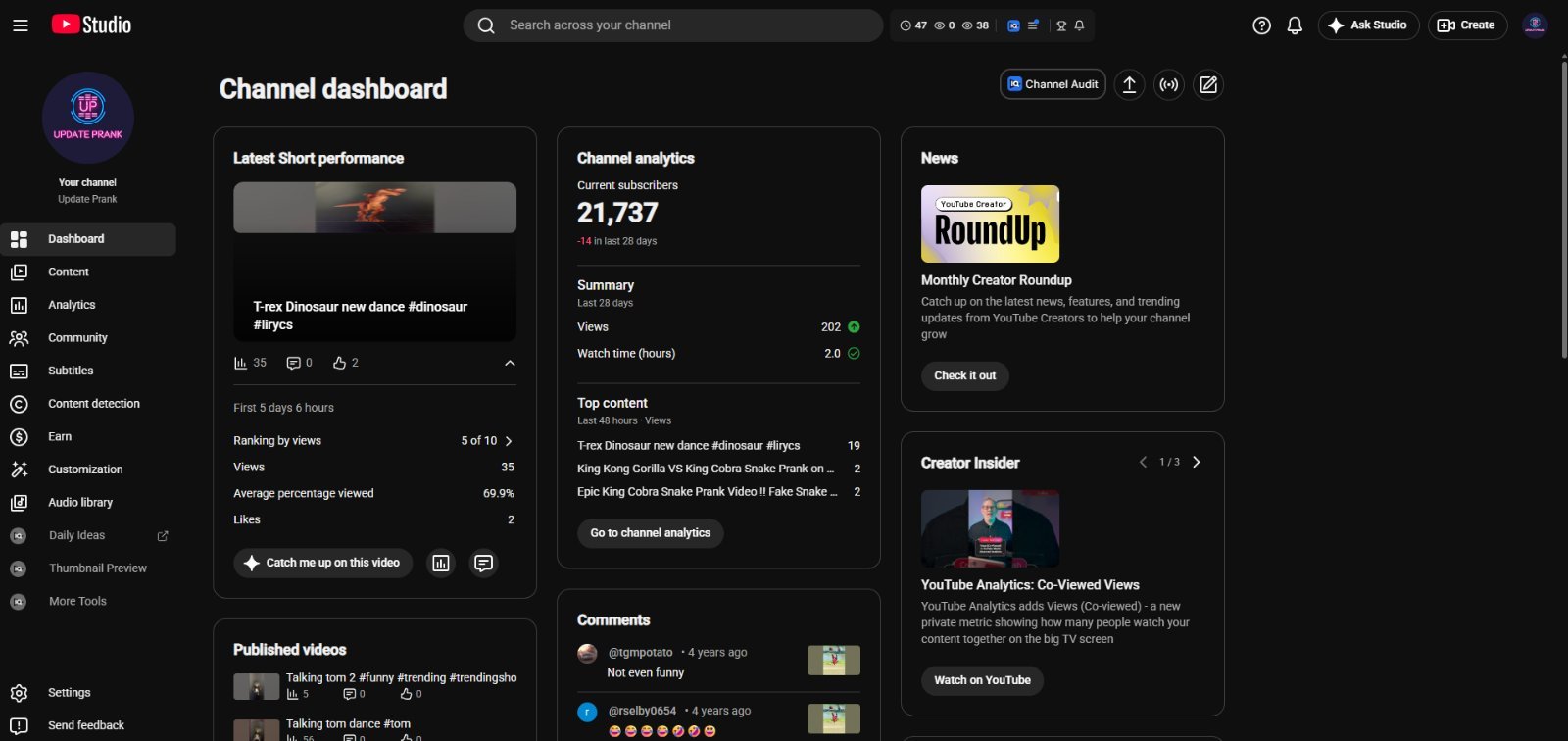Screen dimensions: 1568x741
Task: Open the vidIQ list icon in the extension bar
Action: [x=1033, y=25]
